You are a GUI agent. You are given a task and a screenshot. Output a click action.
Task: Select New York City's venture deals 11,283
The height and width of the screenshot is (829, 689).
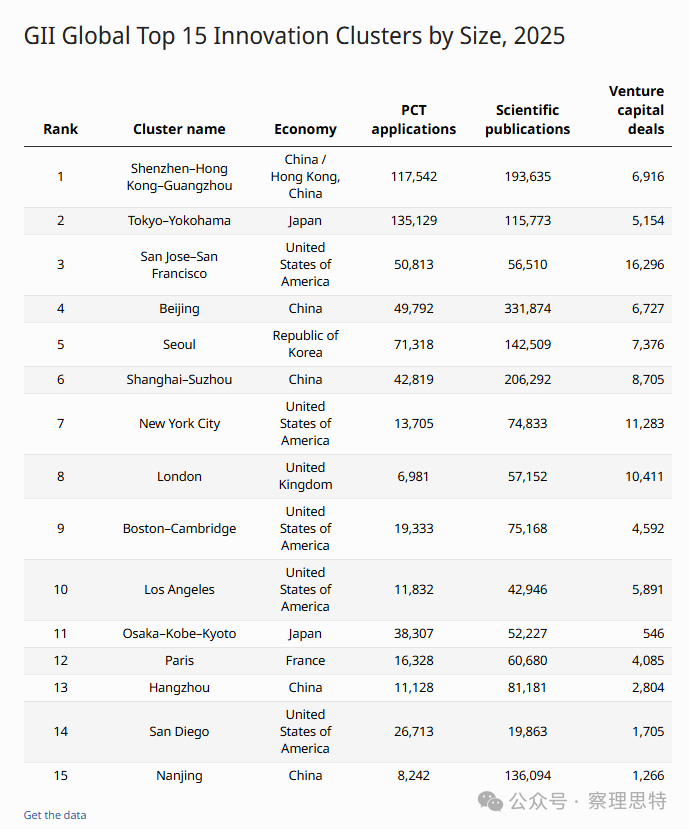click(x=644, y=423)
